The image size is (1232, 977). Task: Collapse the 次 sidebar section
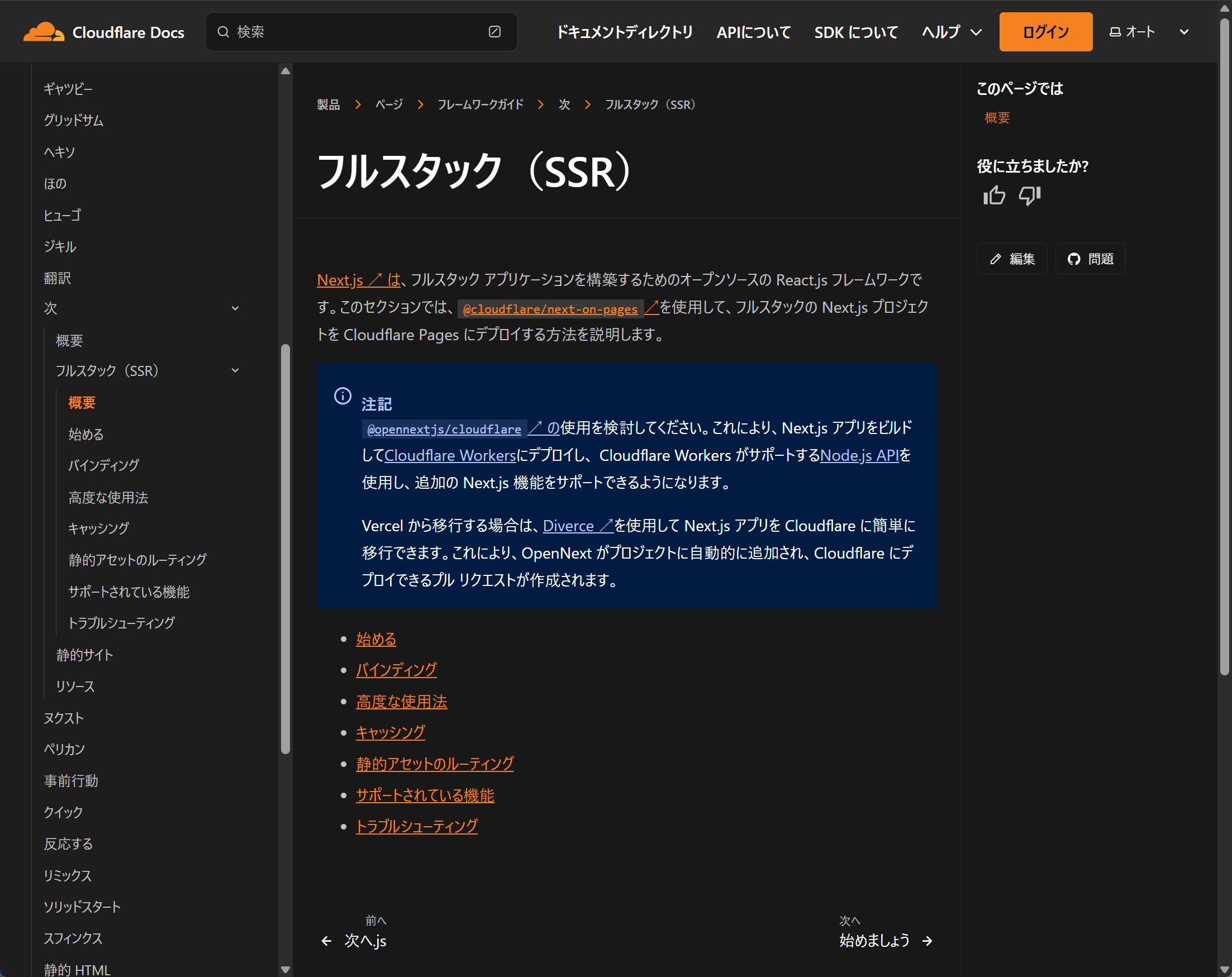[x=235, y=308]
